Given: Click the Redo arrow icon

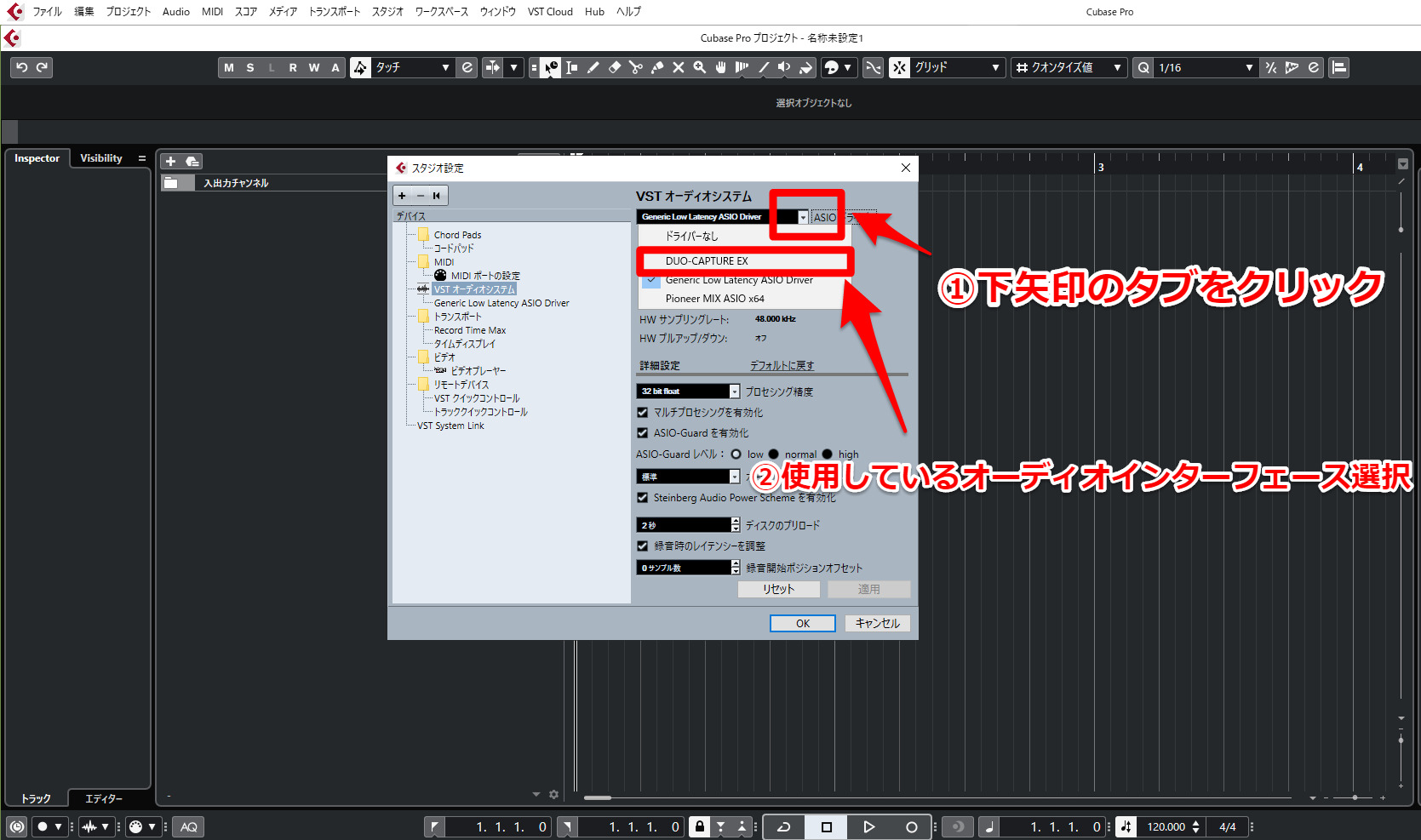Looking at the screenshot, I should pyautogui.click(x=42, y=67).
